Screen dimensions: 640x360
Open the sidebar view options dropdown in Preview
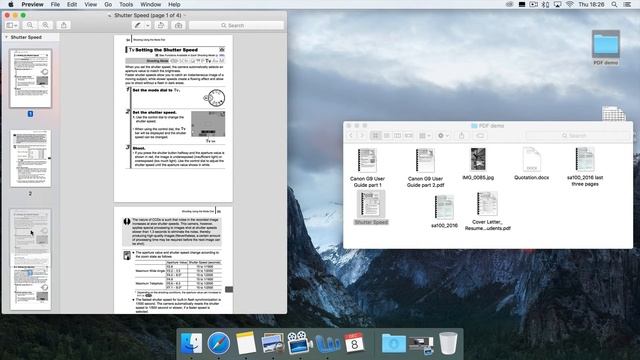pyautogui.click(x=12, y=25)
